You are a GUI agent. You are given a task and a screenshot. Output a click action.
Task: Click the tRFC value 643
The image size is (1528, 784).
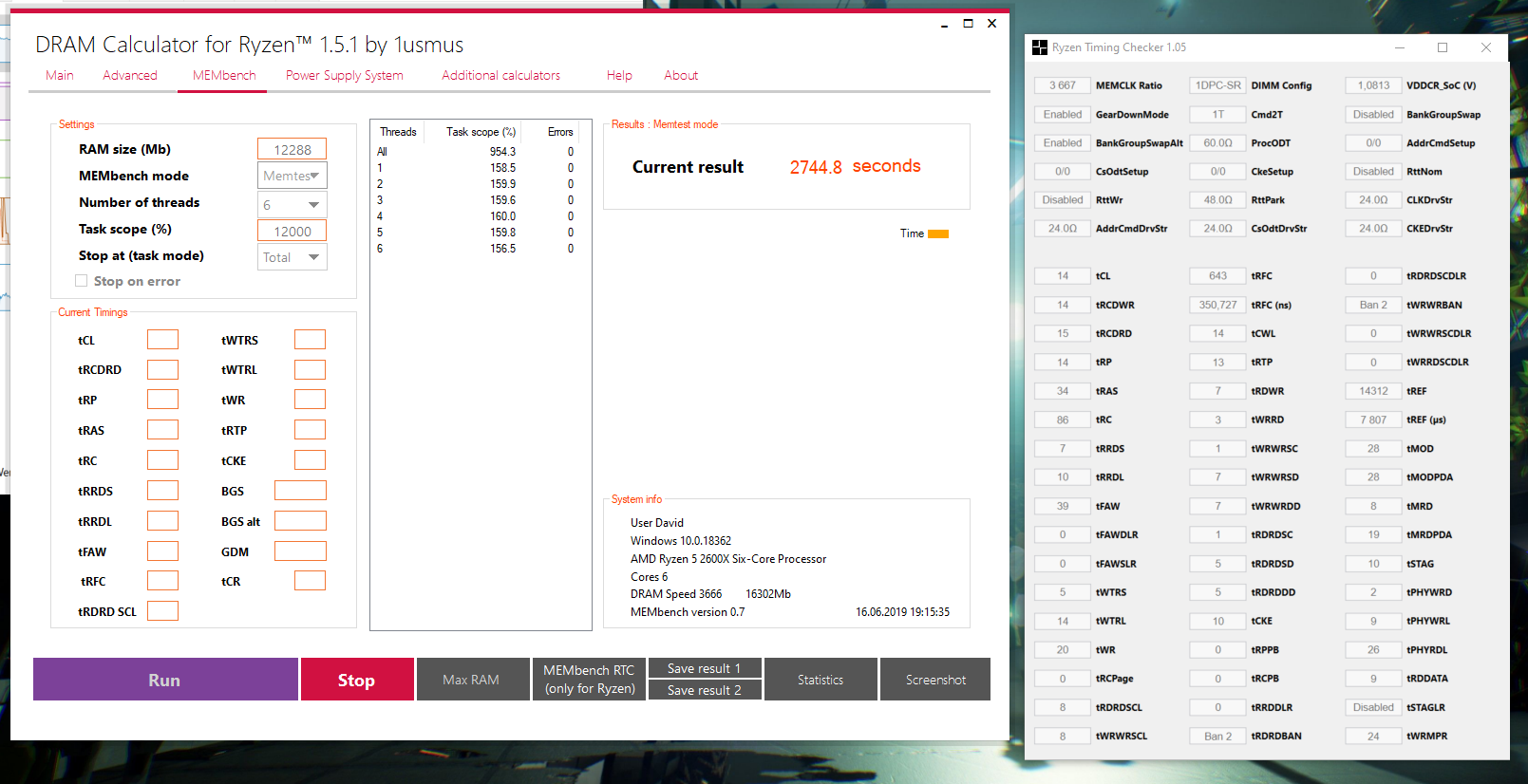pyautogui.click(x=1218, y=276)
